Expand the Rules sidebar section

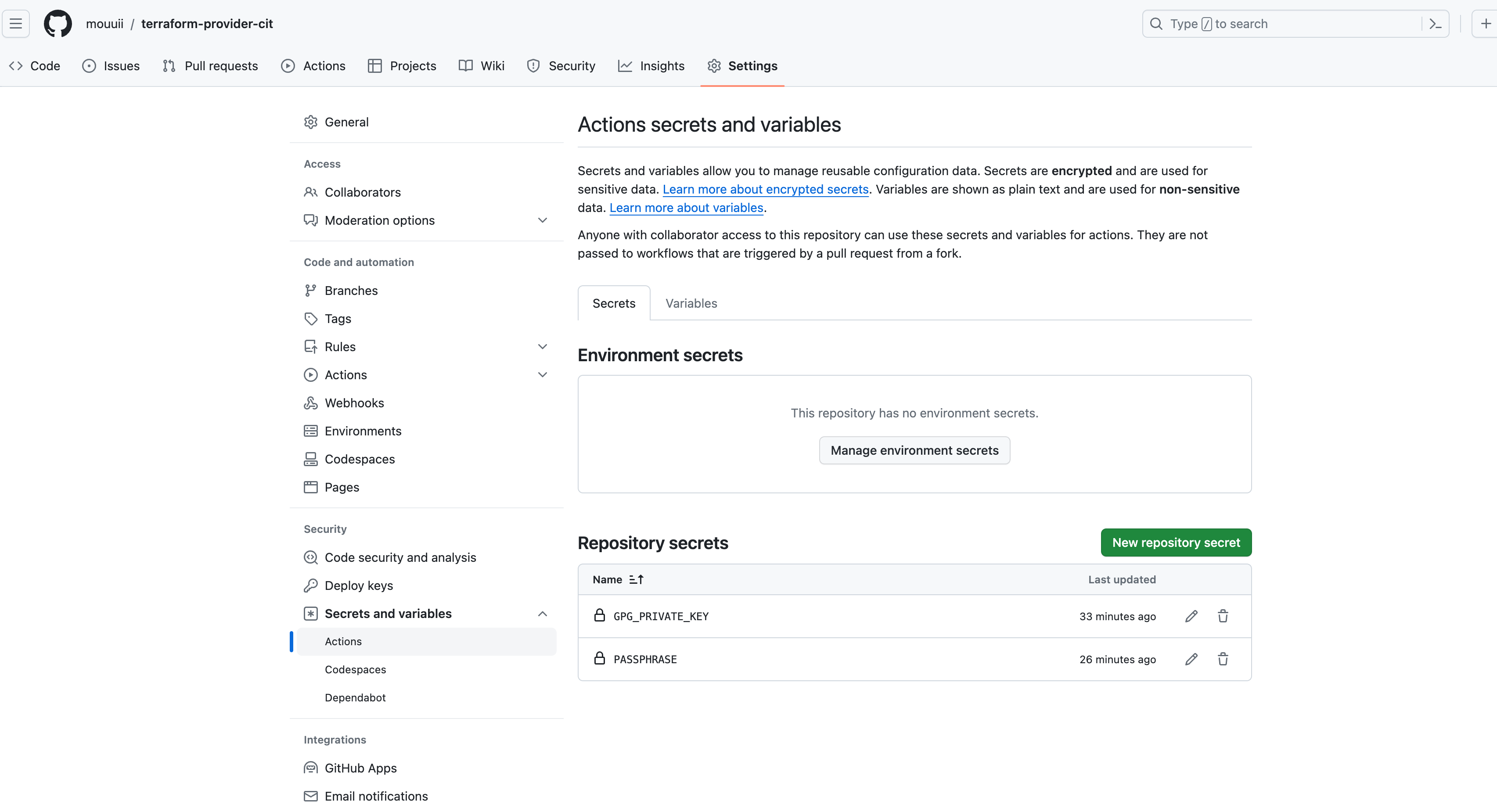coord(542,346)
